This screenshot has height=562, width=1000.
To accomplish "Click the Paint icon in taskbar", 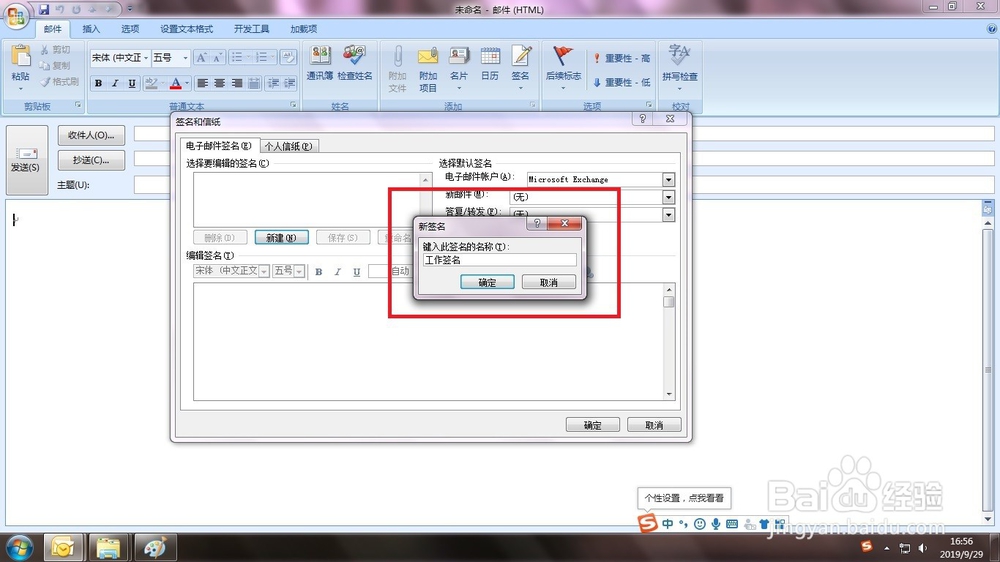I will coord(154,548).
